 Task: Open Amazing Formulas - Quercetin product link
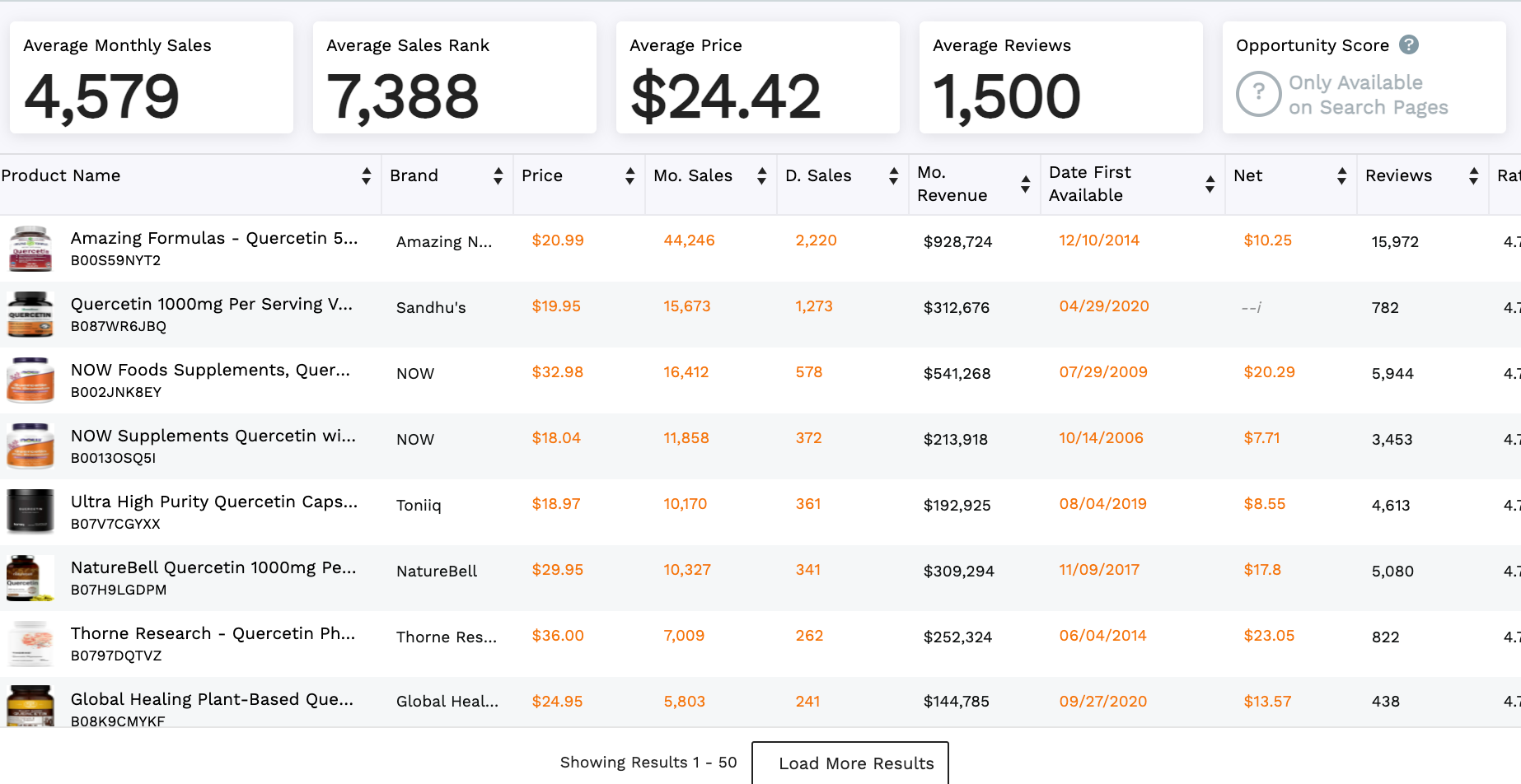click(214, 238)
